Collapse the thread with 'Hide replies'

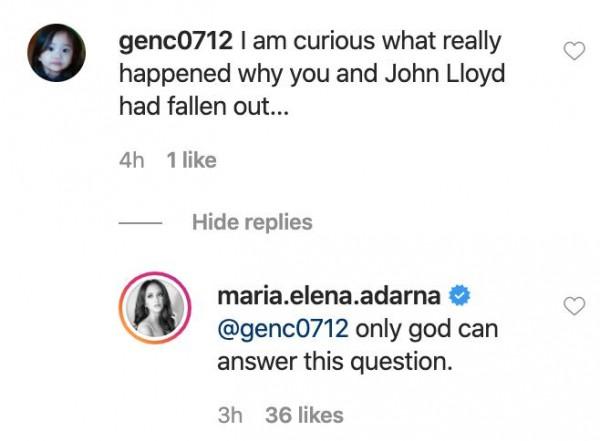(x=251, y=221)
